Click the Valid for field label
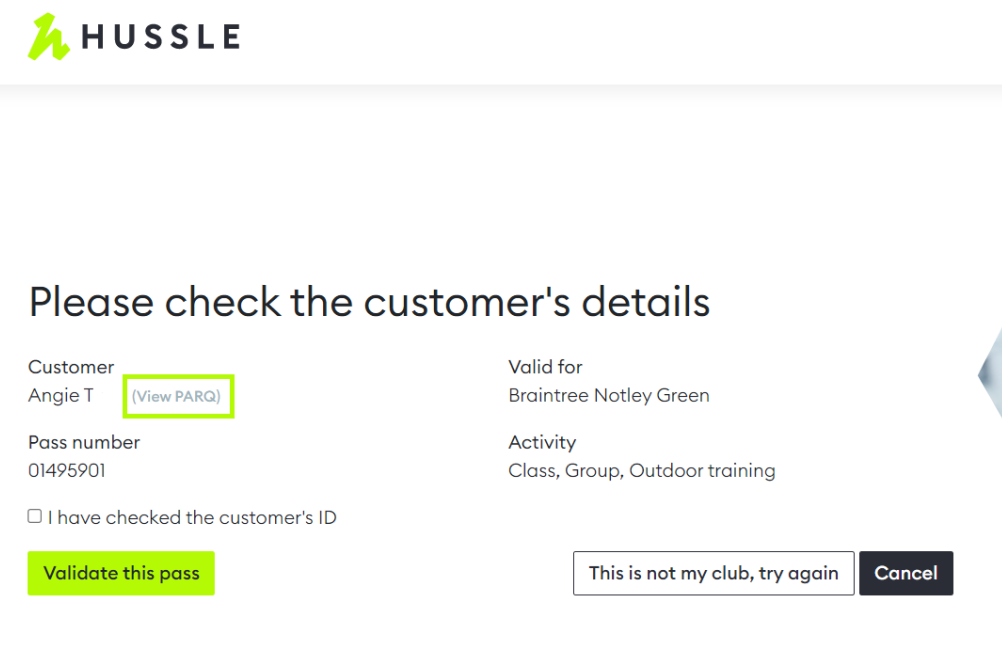Viewport: 1002px width, 661px height. (x=545, y=367)
